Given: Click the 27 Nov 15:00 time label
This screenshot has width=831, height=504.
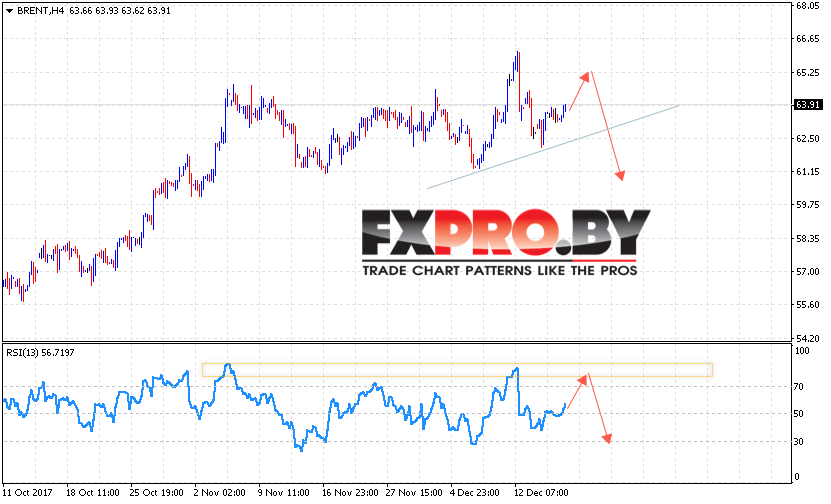Looking at the screenshot, I should [414, 493].
